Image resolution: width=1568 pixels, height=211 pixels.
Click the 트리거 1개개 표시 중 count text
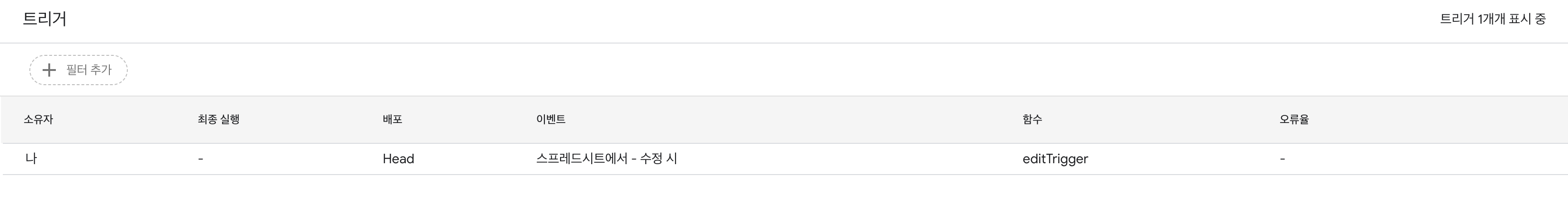click(x=1492, y=19)
